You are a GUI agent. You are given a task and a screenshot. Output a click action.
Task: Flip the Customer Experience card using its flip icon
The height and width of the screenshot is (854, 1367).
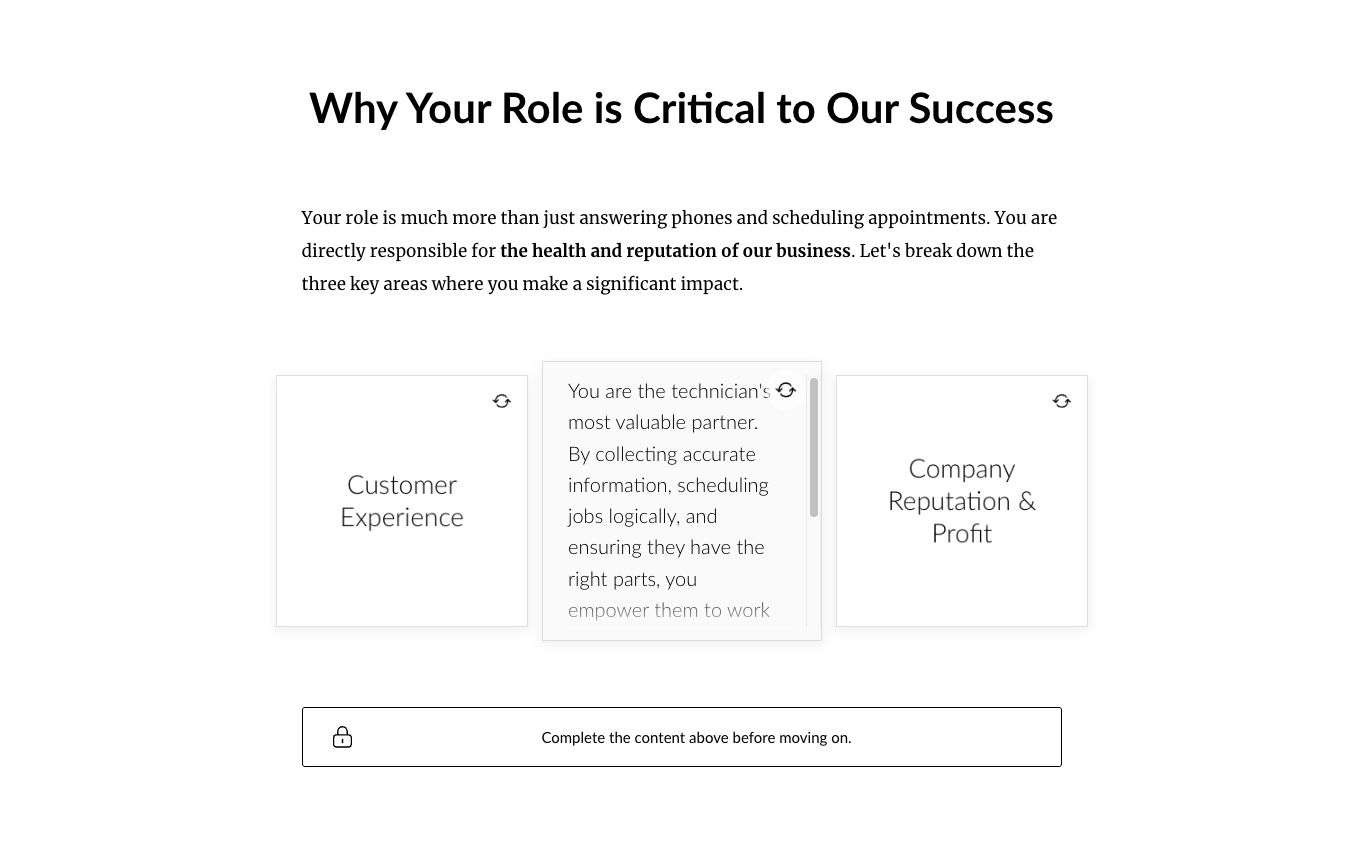pos(502,401)
